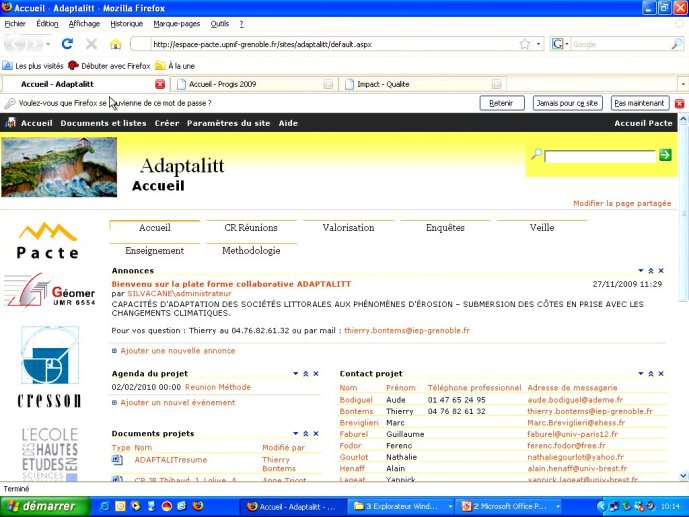Screen dimensions: 689x517
Task: Switch to the Impact - Qualite tab
Action: (422, 84)
